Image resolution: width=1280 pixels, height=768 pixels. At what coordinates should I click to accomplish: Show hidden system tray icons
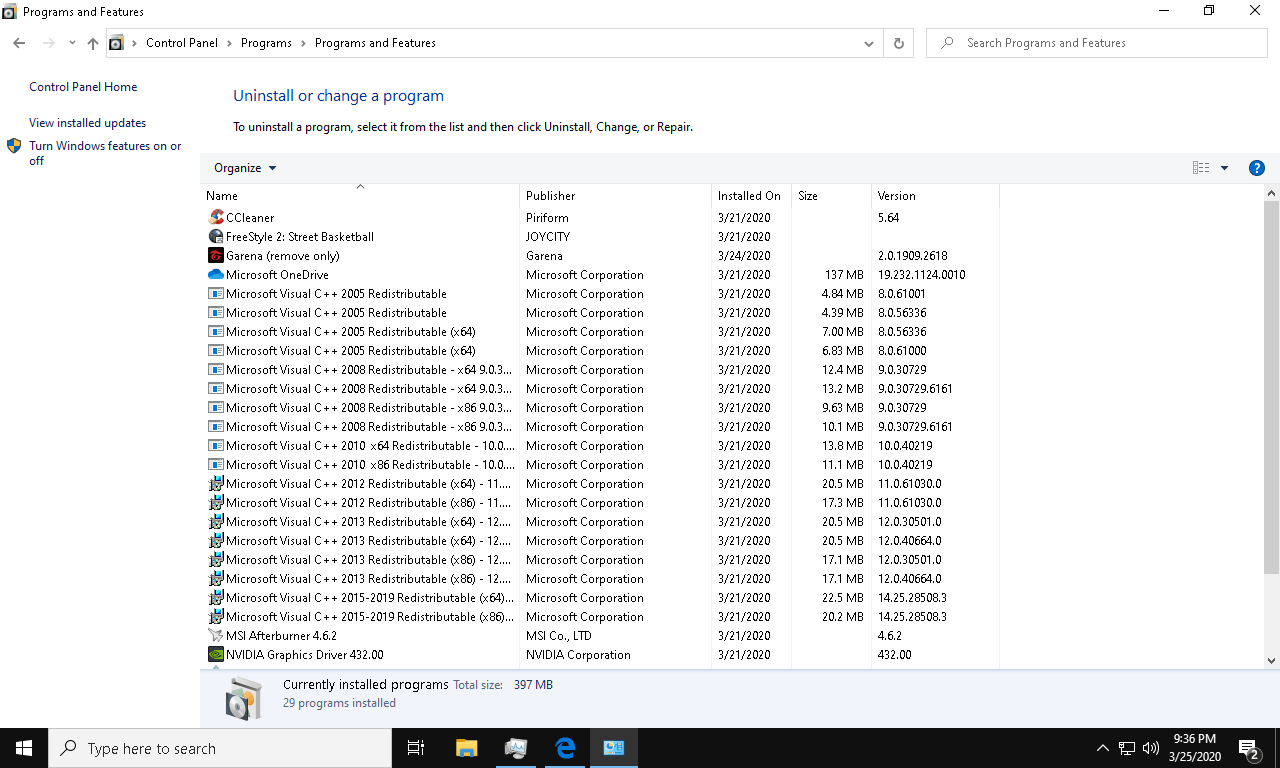coord(1102,748)
